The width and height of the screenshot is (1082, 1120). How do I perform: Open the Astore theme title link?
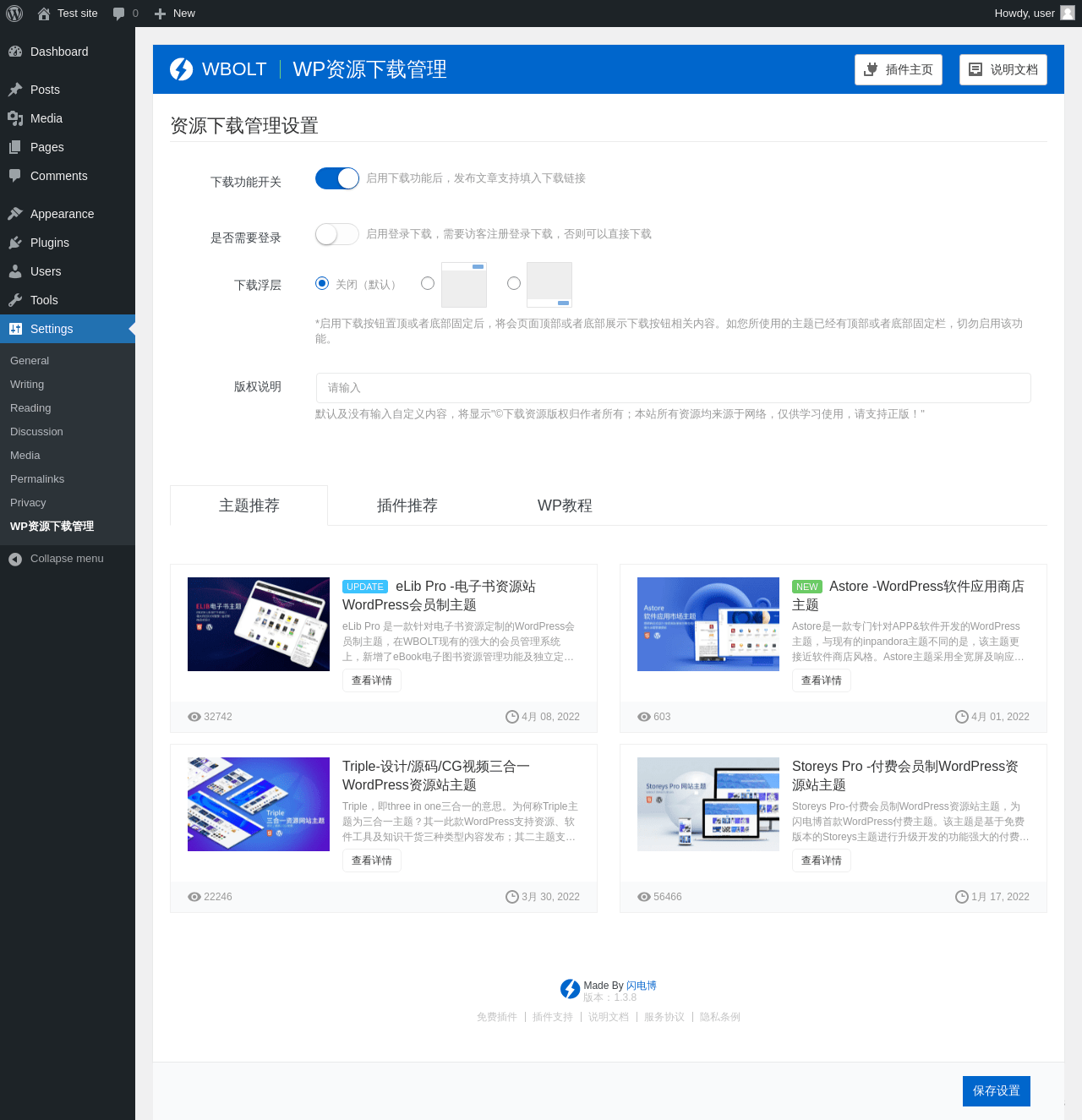tap(909, 596)
